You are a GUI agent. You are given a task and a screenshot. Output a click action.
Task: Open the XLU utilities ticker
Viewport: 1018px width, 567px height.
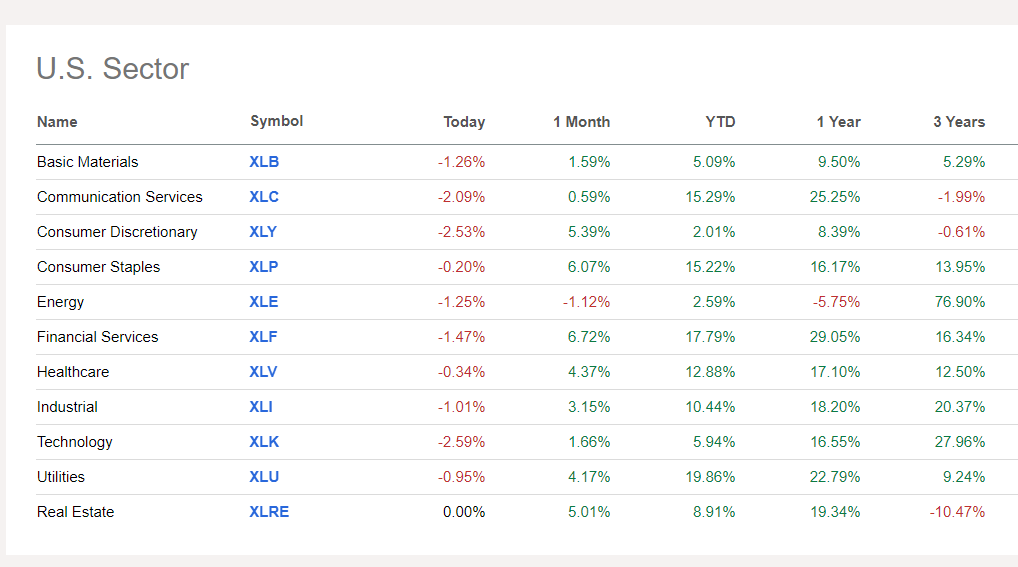pos(264,477)
